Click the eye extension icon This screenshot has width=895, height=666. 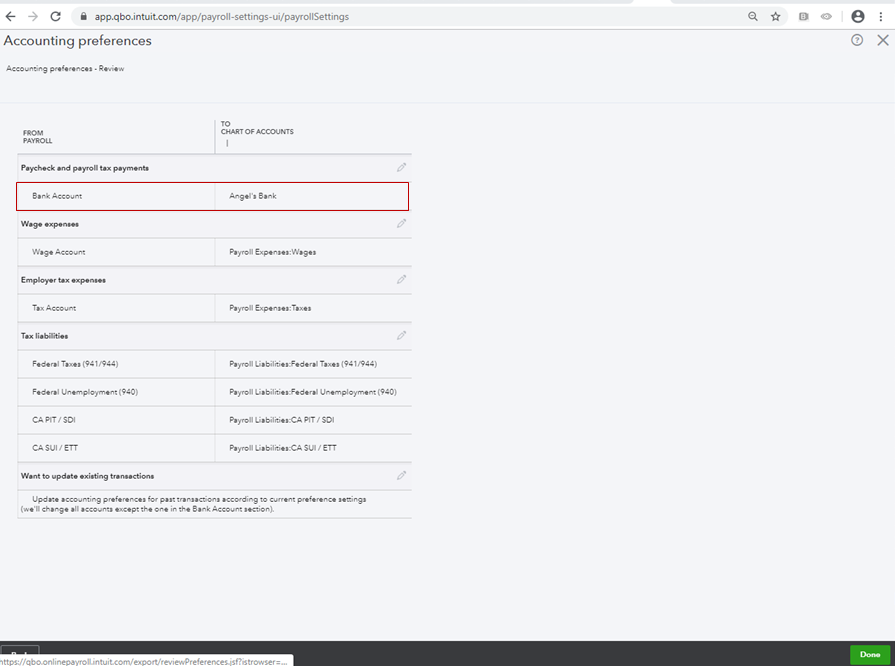pyautogui.click(x=826, y=17)
